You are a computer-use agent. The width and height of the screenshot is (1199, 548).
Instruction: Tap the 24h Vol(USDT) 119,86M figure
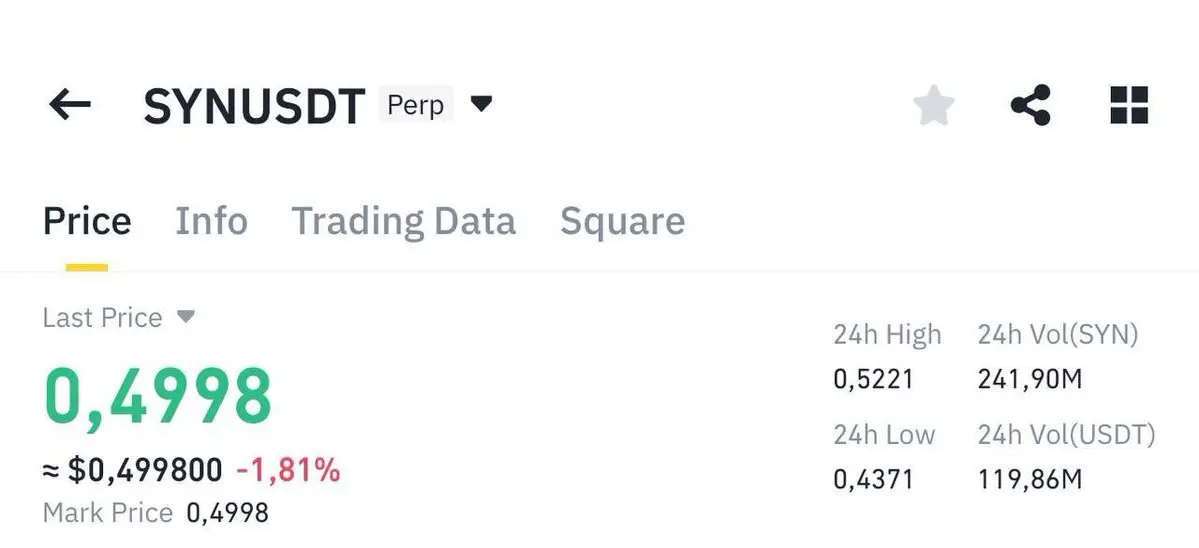(1030, 480)
